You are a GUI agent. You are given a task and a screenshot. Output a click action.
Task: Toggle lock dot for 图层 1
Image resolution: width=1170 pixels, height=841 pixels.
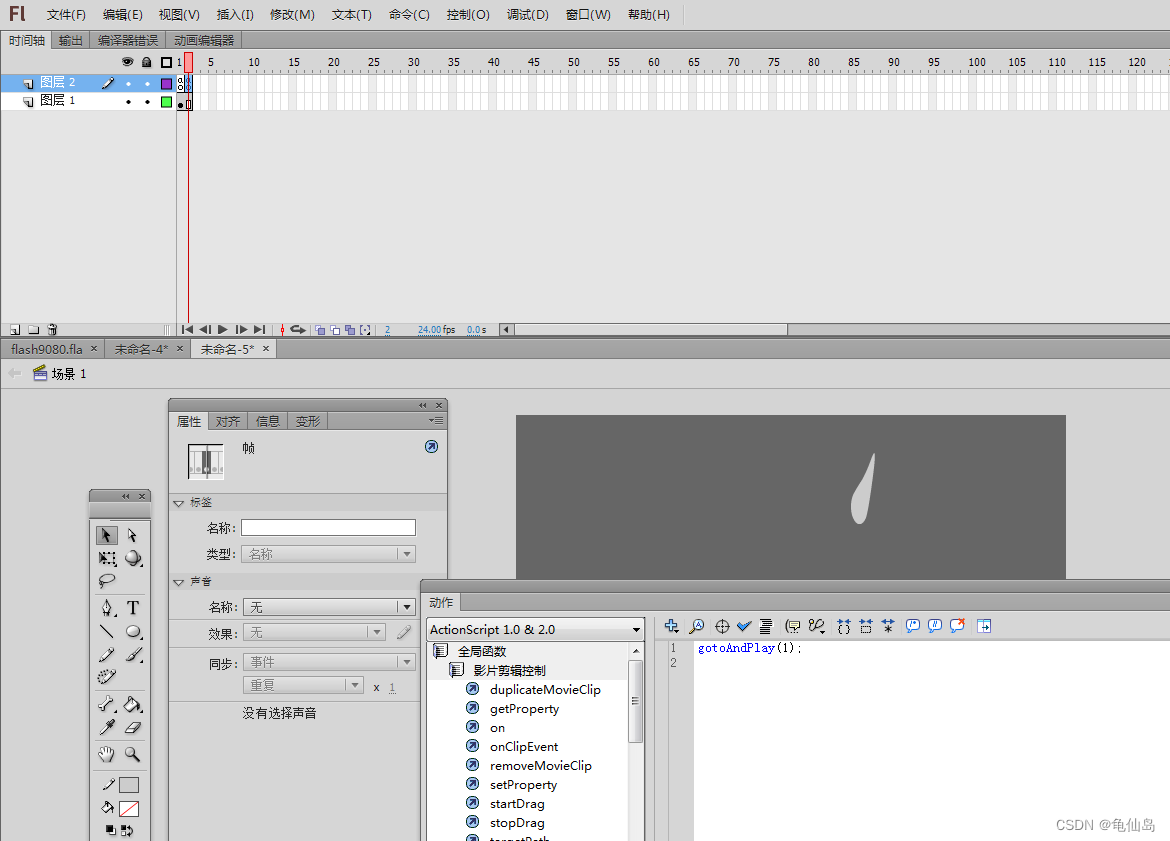pyautogui.click(x=147, y=101)
